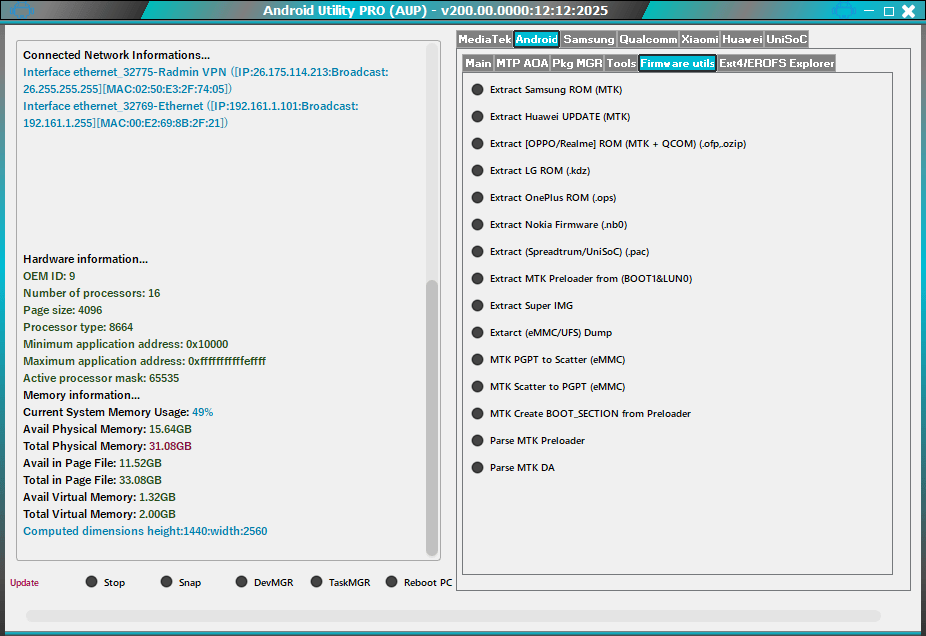Click the Android robot logo in title bar left
This screenshot has width=926, height=636.
(21, 10)
